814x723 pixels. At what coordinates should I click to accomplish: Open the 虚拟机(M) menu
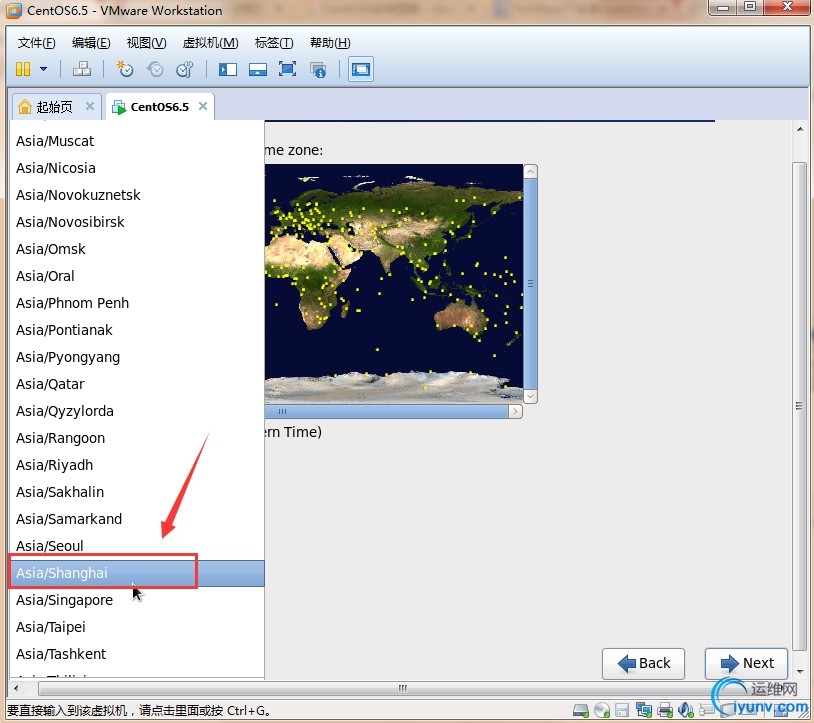click(211, 43)
